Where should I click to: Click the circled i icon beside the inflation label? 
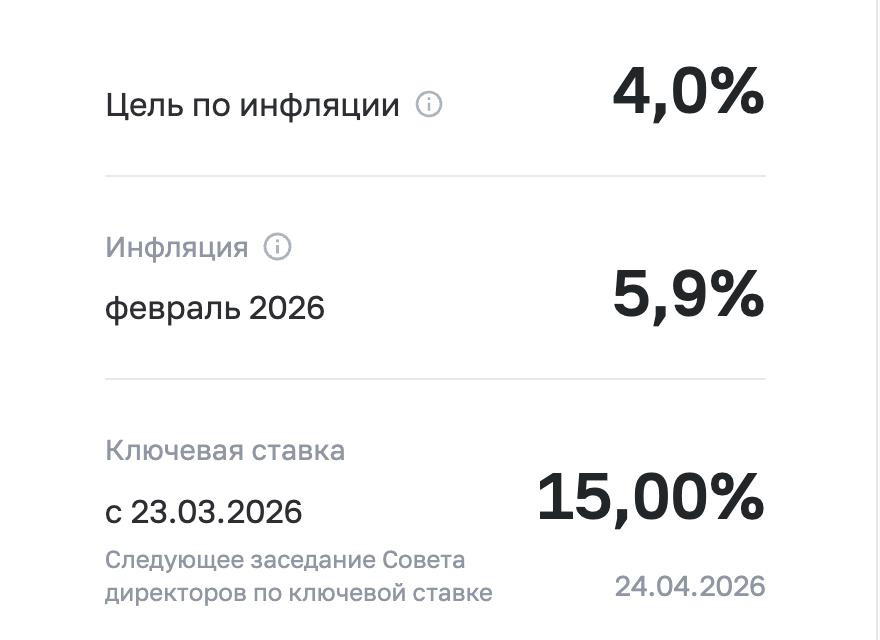coord(277,247)
